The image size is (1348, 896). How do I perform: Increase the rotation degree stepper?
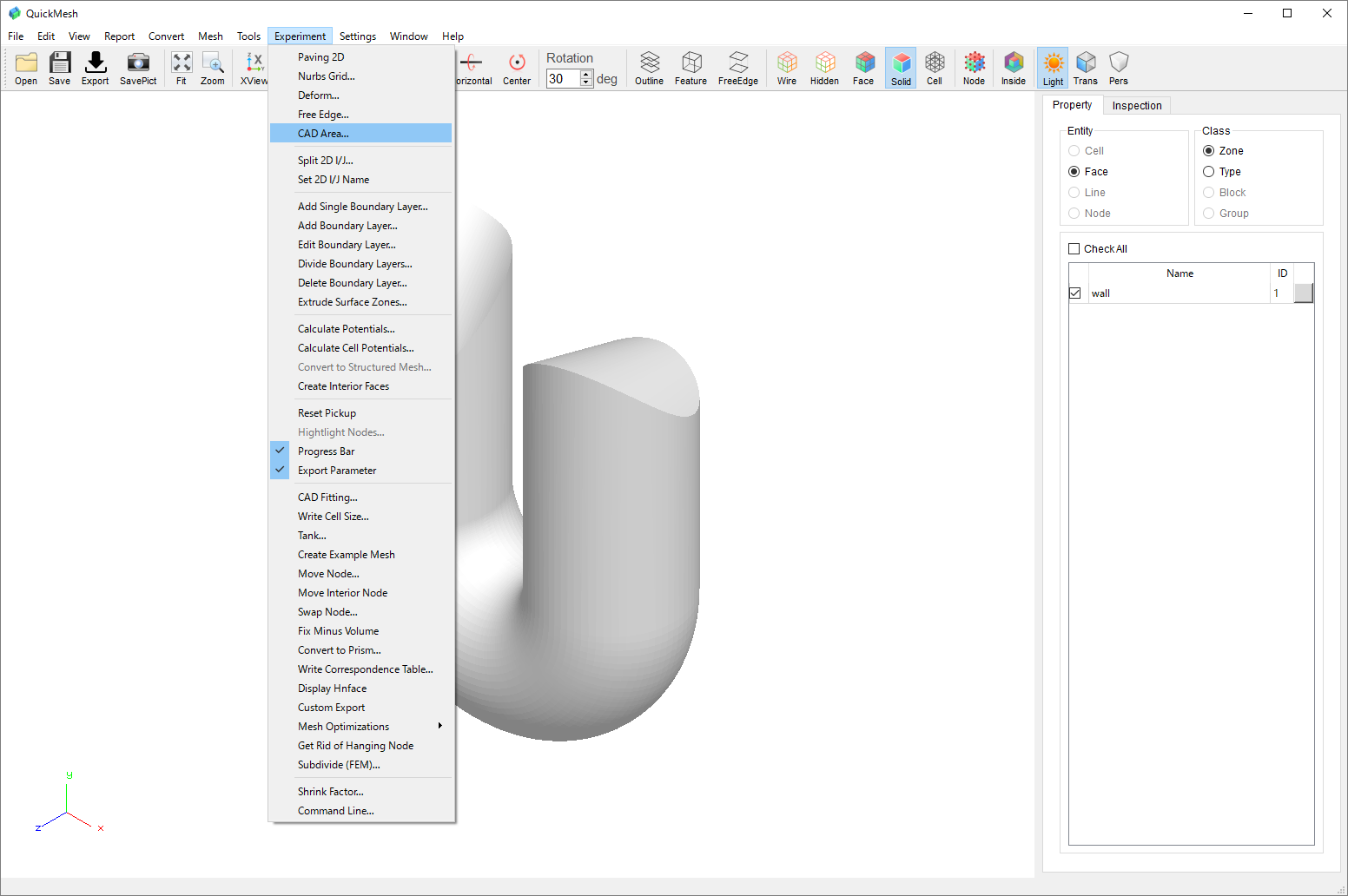tap(586, 74)
